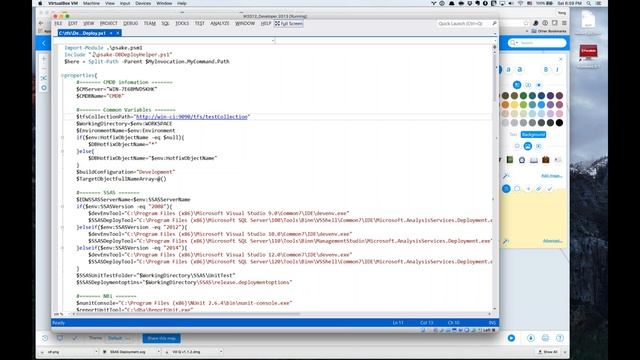Pick the navy blue color swatch
Image resolution: width=640 pixels, height=360 pixels.
point(541,96)
